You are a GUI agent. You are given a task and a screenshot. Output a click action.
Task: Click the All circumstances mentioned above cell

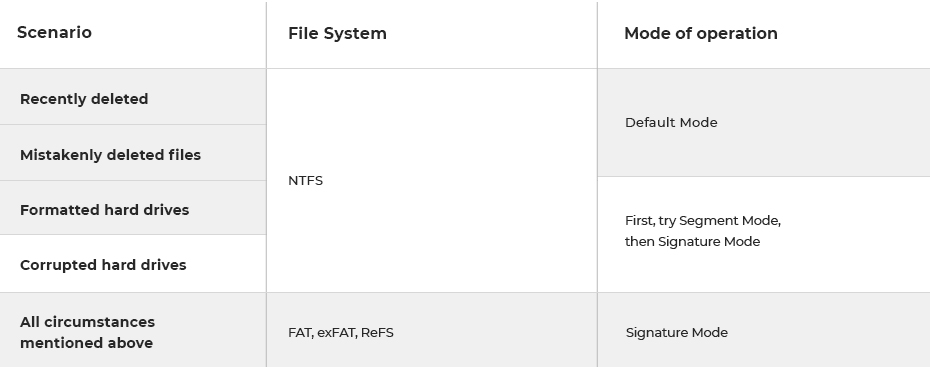pos(133,330)
